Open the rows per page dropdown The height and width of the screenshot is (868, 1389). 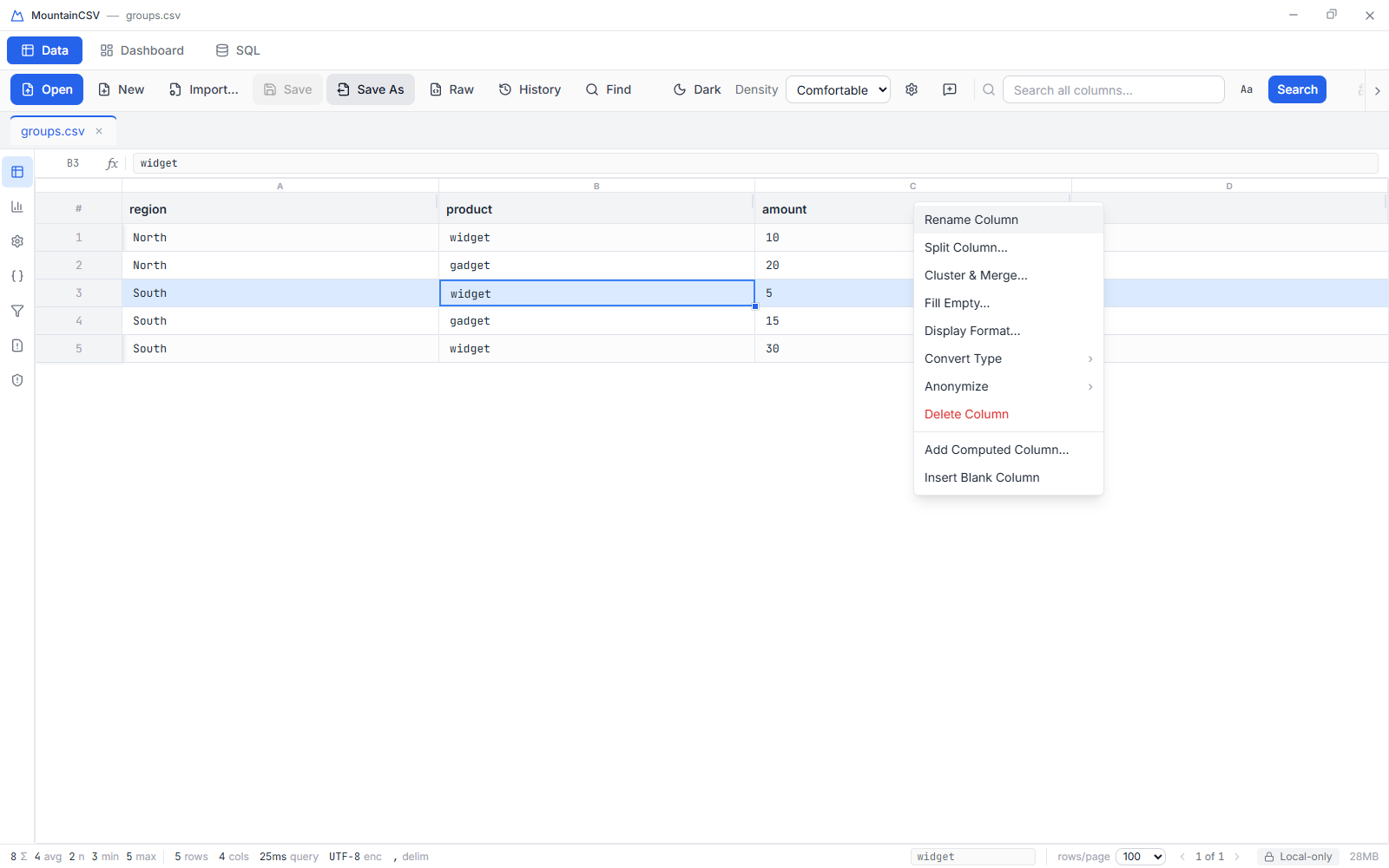1140,857
